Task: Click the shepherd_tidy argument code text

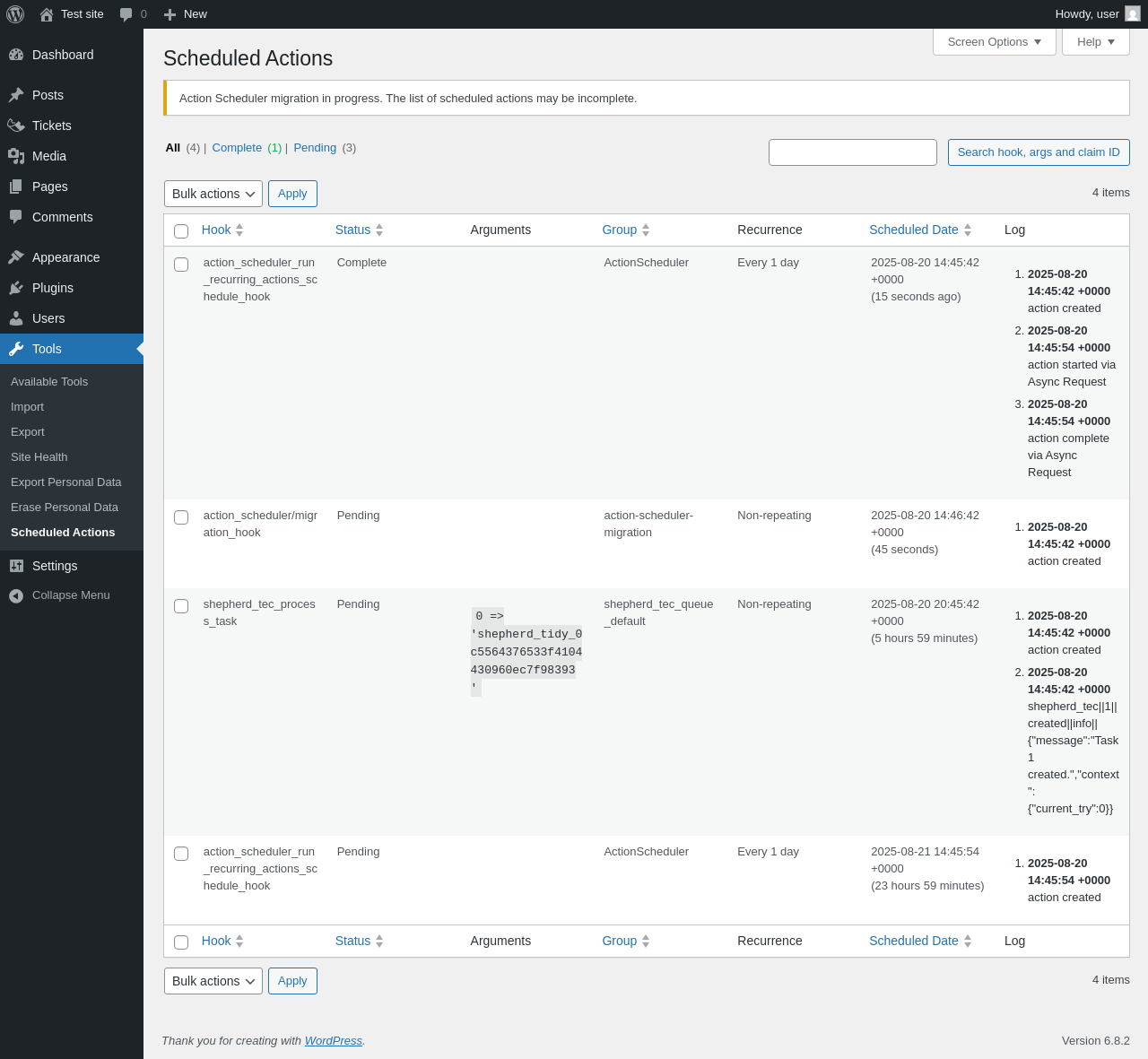Action: pos(526,652)
